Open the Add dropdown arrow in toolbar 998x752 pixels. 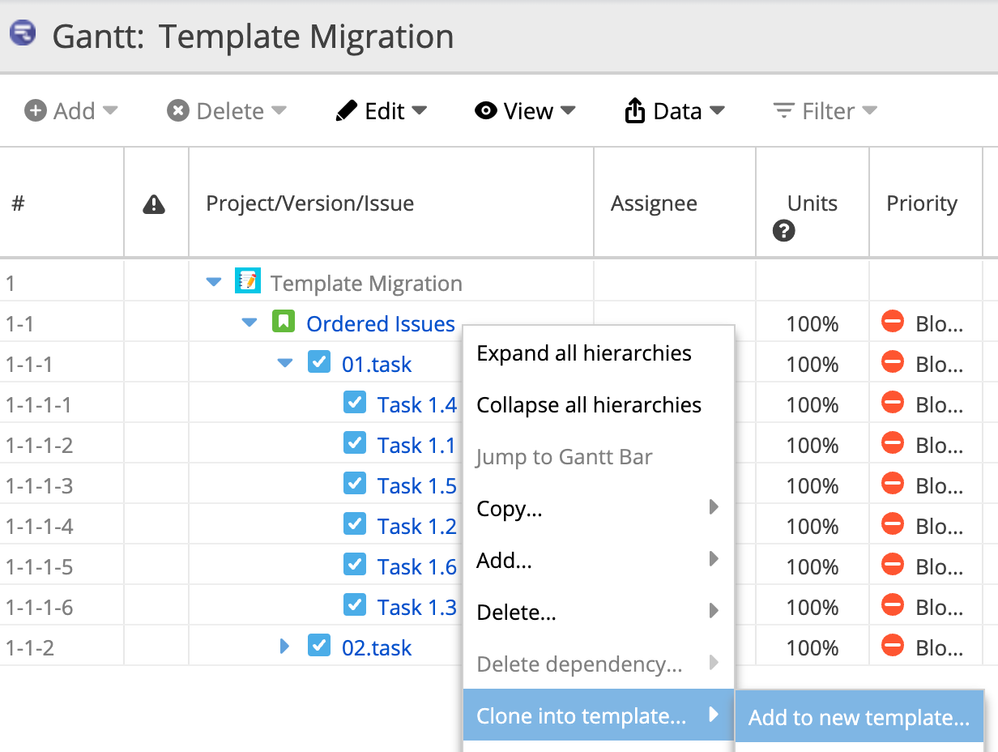110,110
